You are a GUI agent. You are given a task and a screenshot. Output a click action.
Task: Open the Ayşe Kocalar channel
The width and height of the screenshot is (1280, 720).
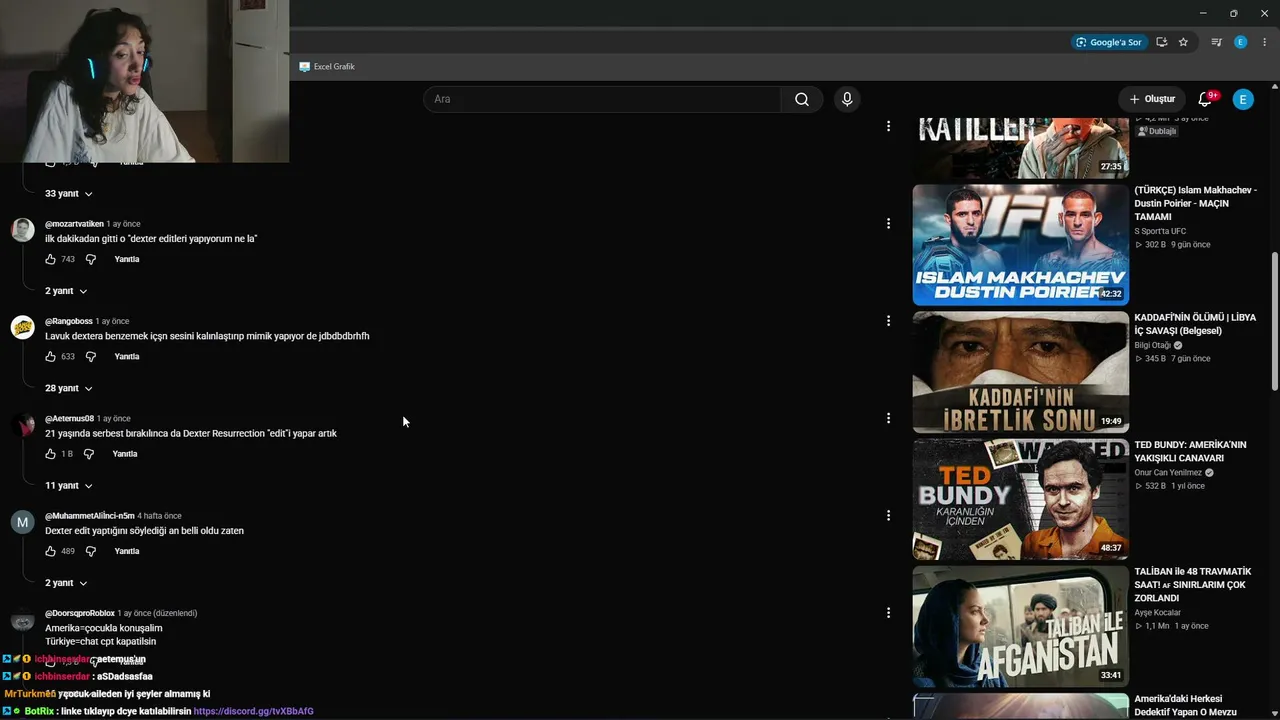coord(1157,612)
